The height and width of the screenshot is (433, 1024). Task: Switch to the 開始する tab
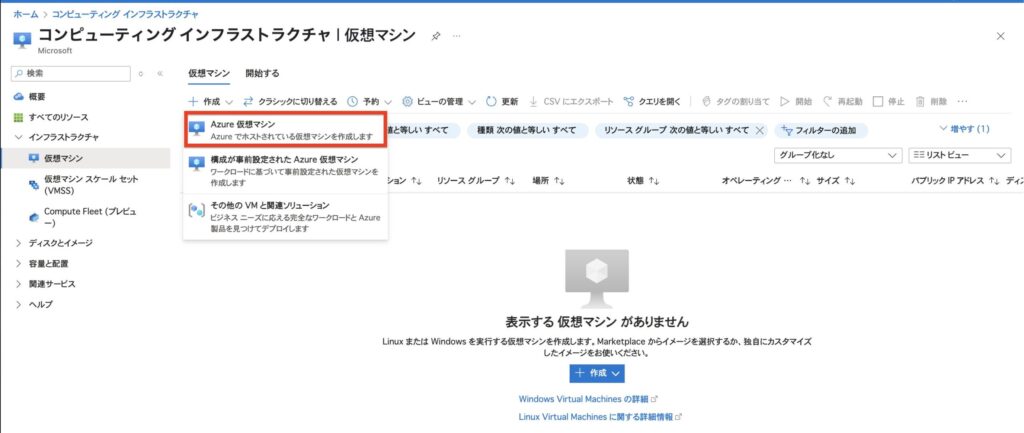pyautogui.click(x=263, y=74)
